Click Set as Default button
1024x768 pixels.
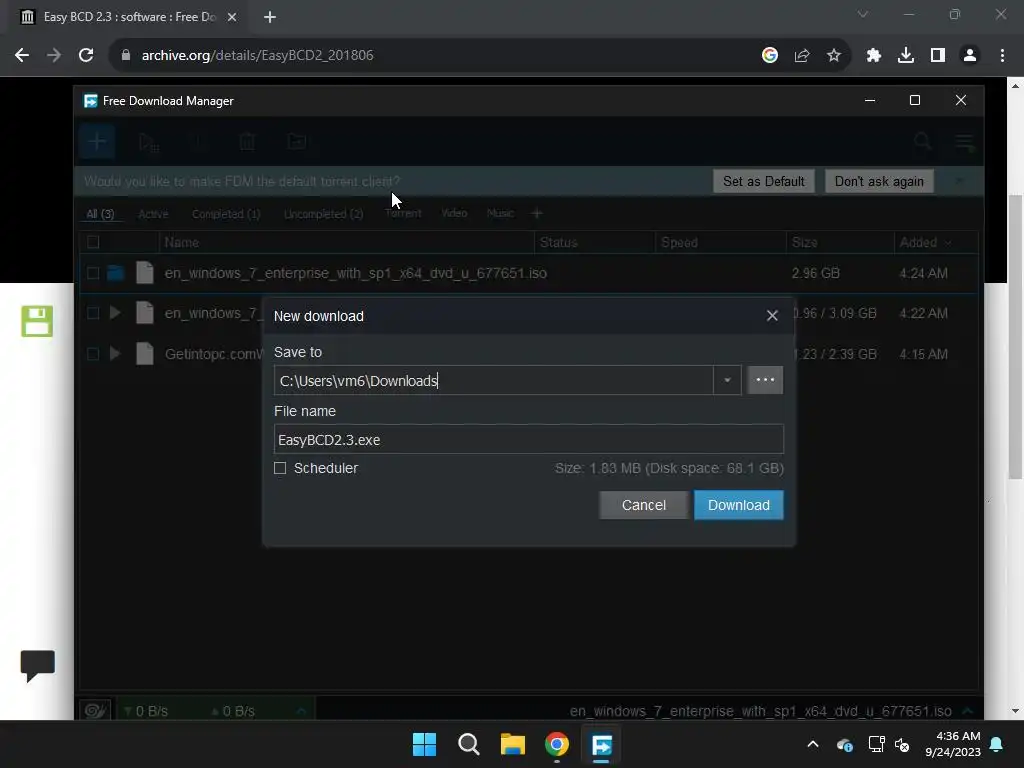[x=763, y=182]
